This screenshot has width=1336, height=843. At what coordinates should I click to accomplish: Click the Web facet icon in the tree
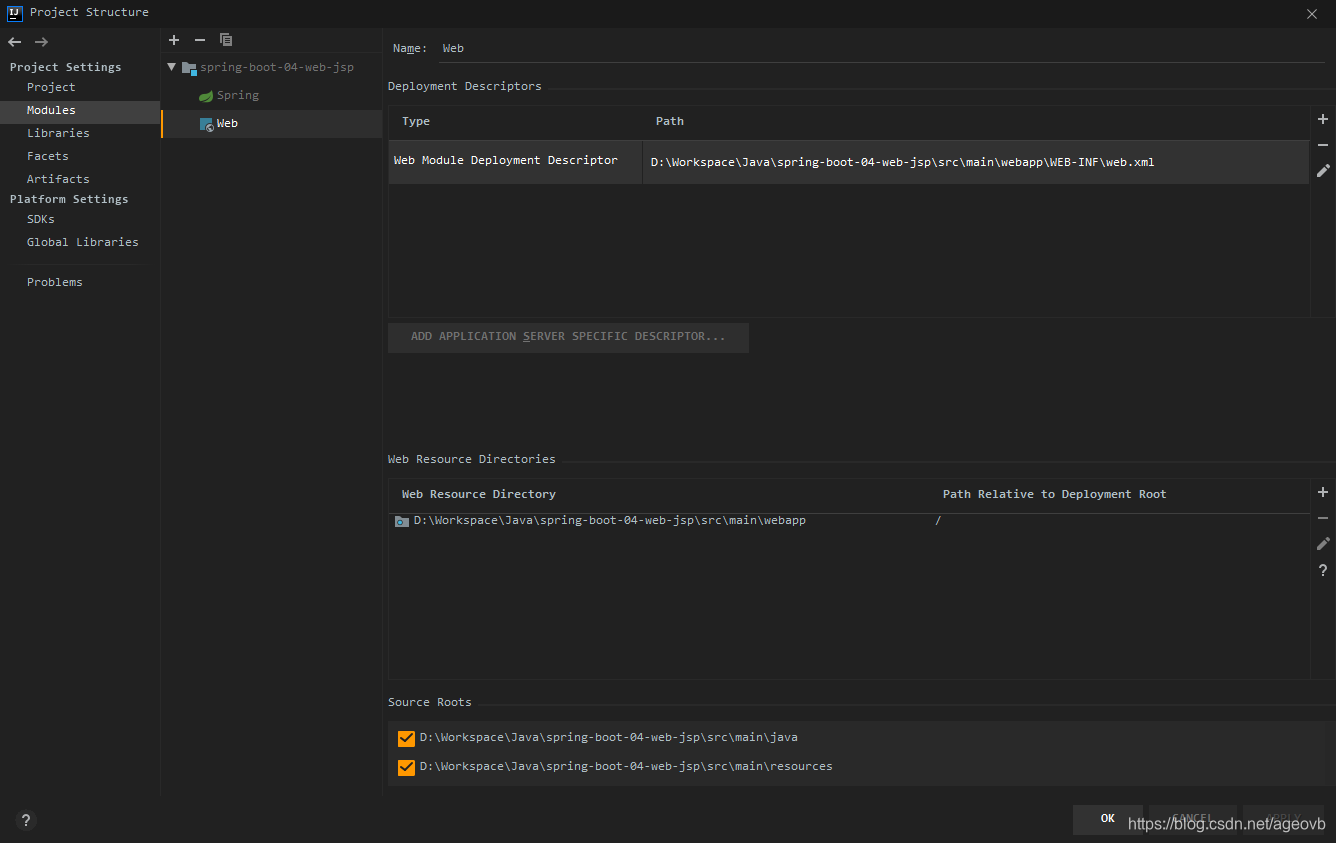[x=206, y=124]
